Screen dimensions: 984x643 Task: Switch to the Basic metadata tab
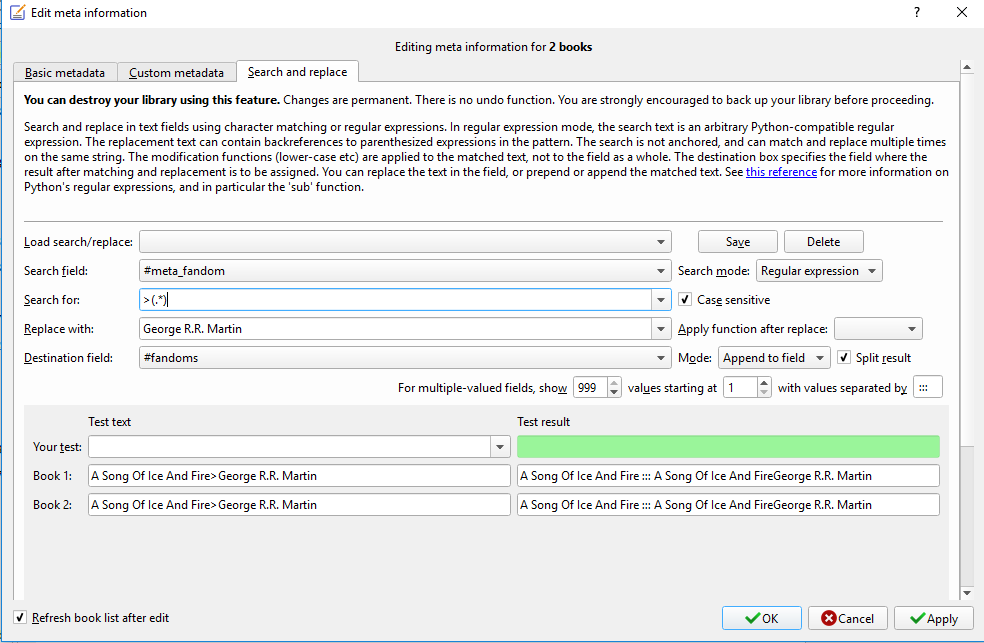[65, 72]
